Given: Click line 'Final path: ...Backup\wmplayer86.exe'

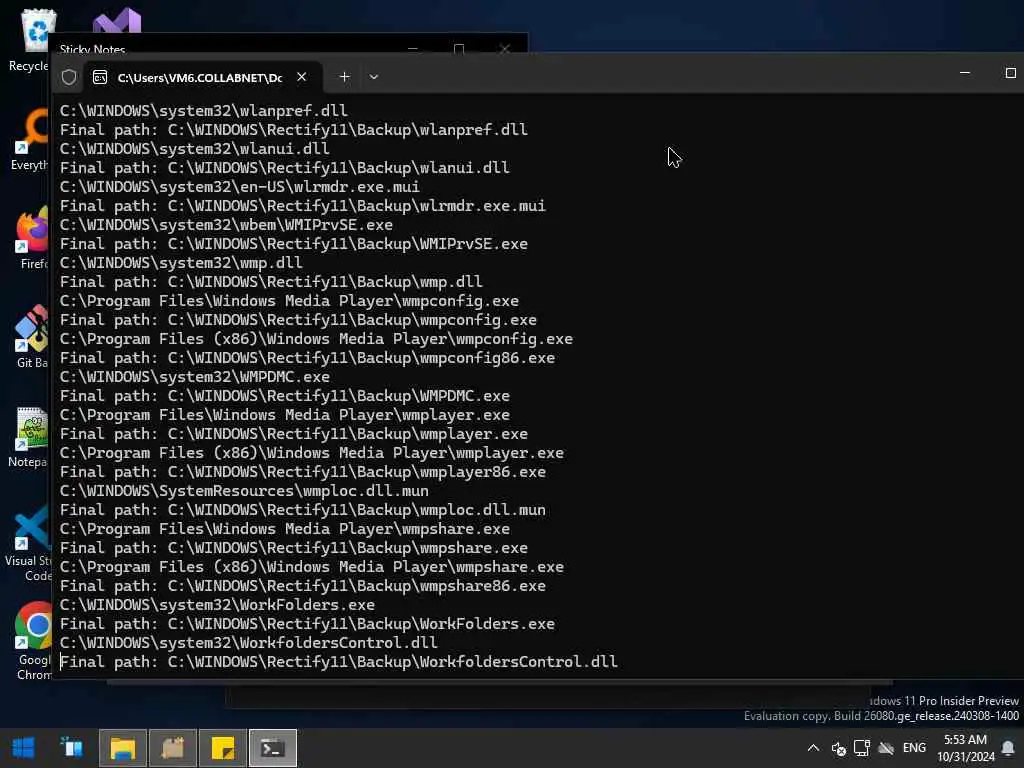Looking at the screenshot, I should point(303,472).
